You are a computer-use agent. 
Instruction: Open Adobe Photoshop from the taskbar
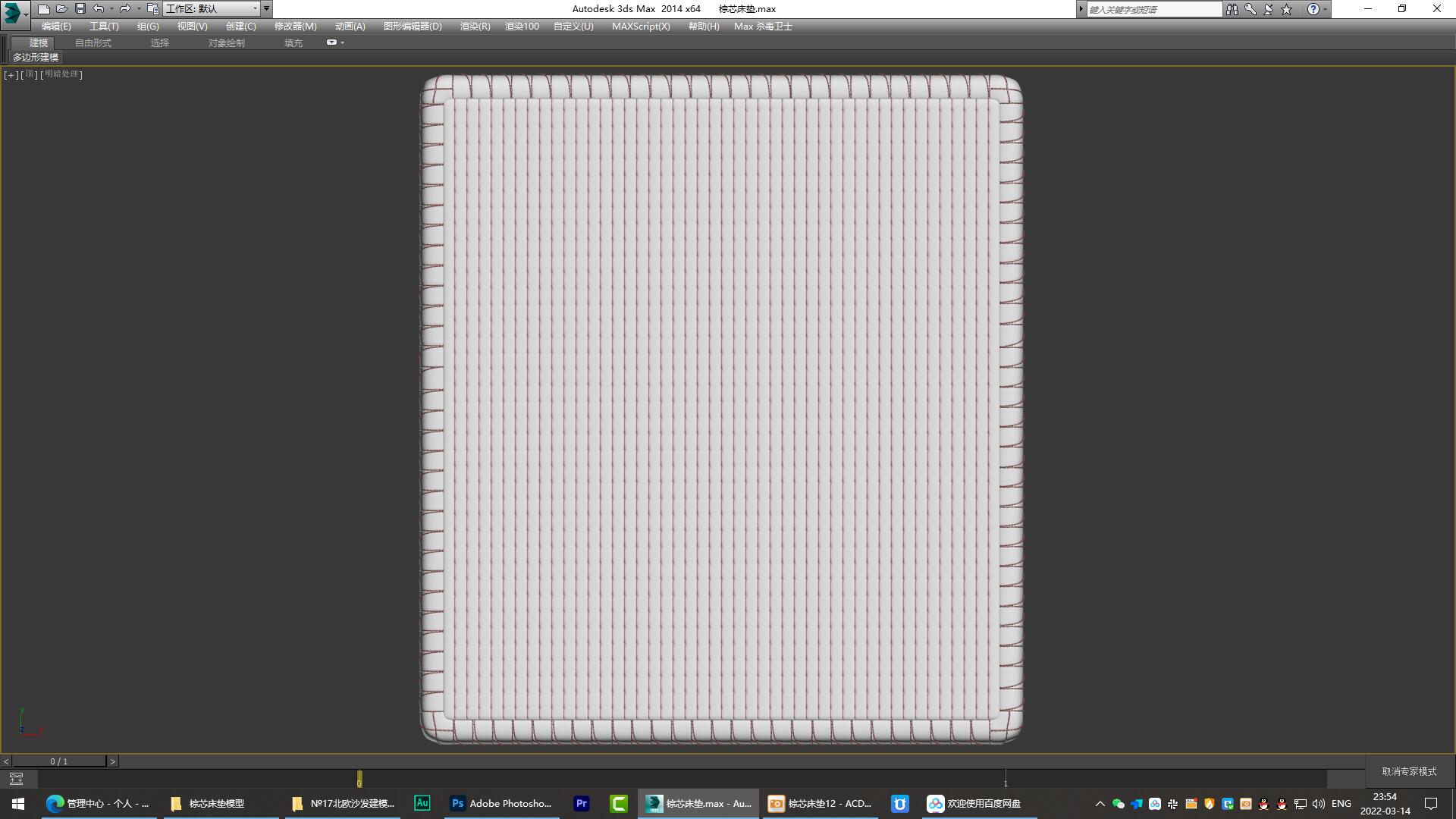(x=500, y=803)
